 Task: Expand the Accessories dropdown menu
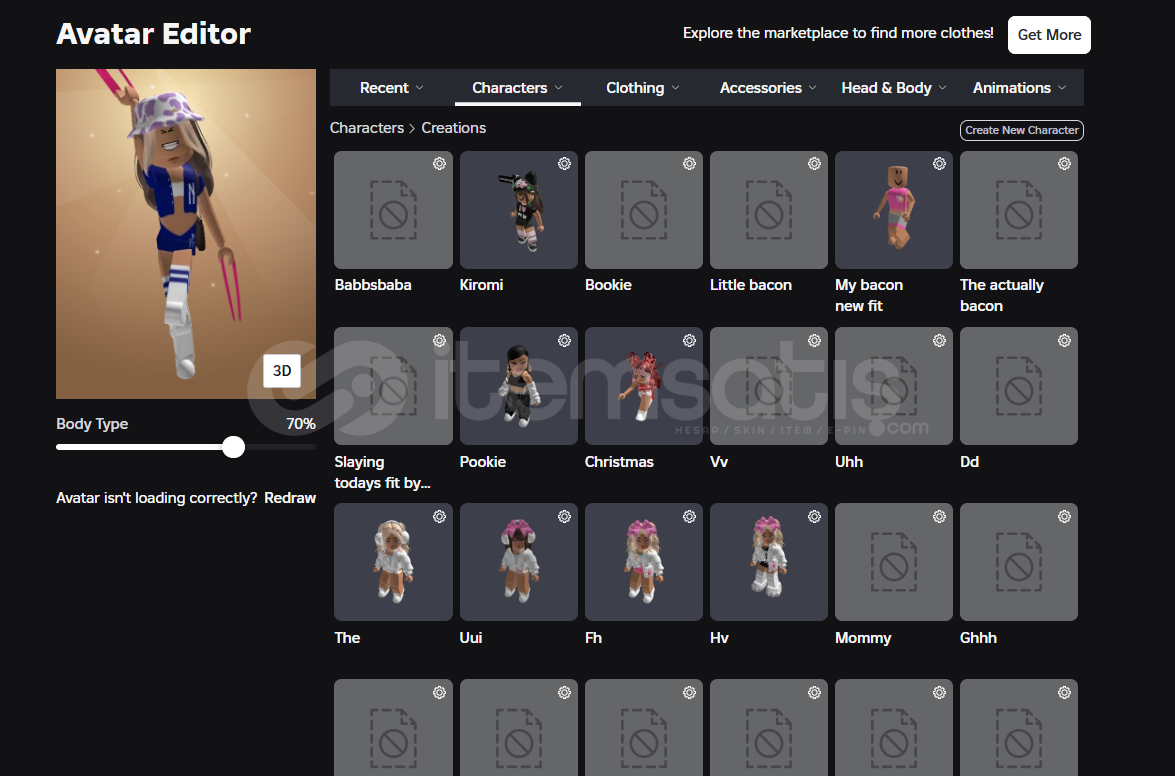point(768,88)
